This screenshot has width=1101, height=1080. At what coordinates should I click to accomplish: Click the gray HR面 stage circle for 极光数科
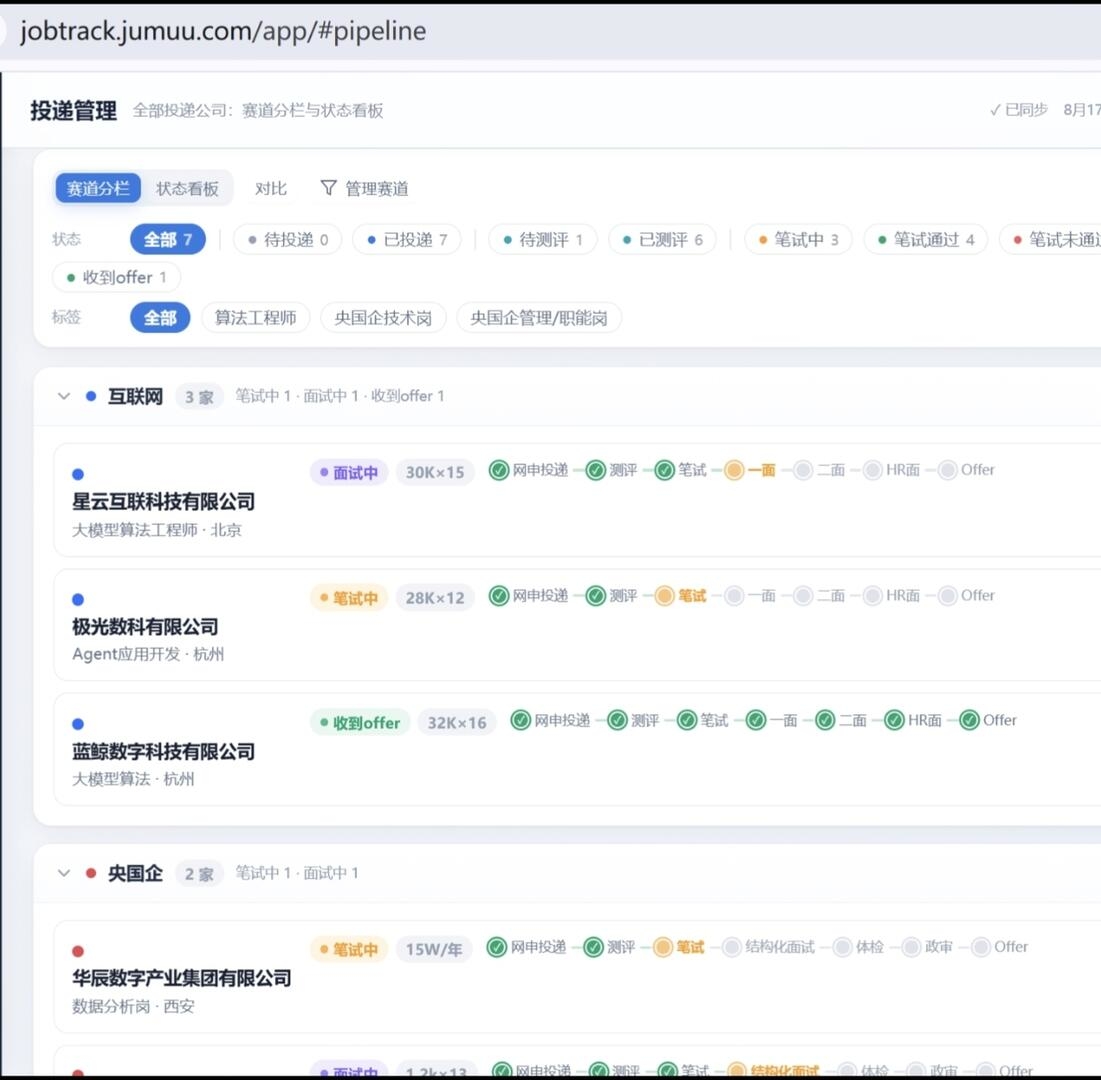(x=872, y=595)
